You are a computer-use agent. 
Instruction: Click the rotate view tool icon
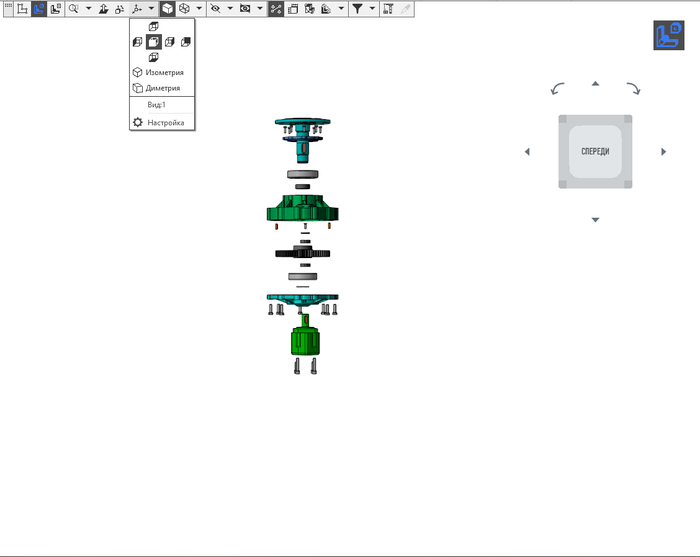(x=120, y=9)
